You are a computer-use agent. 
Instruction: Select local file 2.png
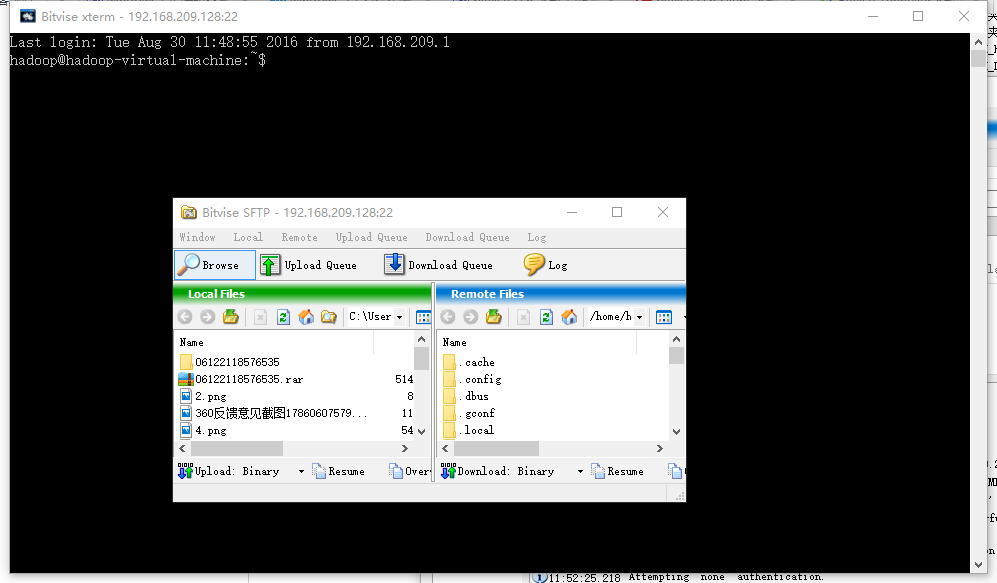tap(203, 396)
